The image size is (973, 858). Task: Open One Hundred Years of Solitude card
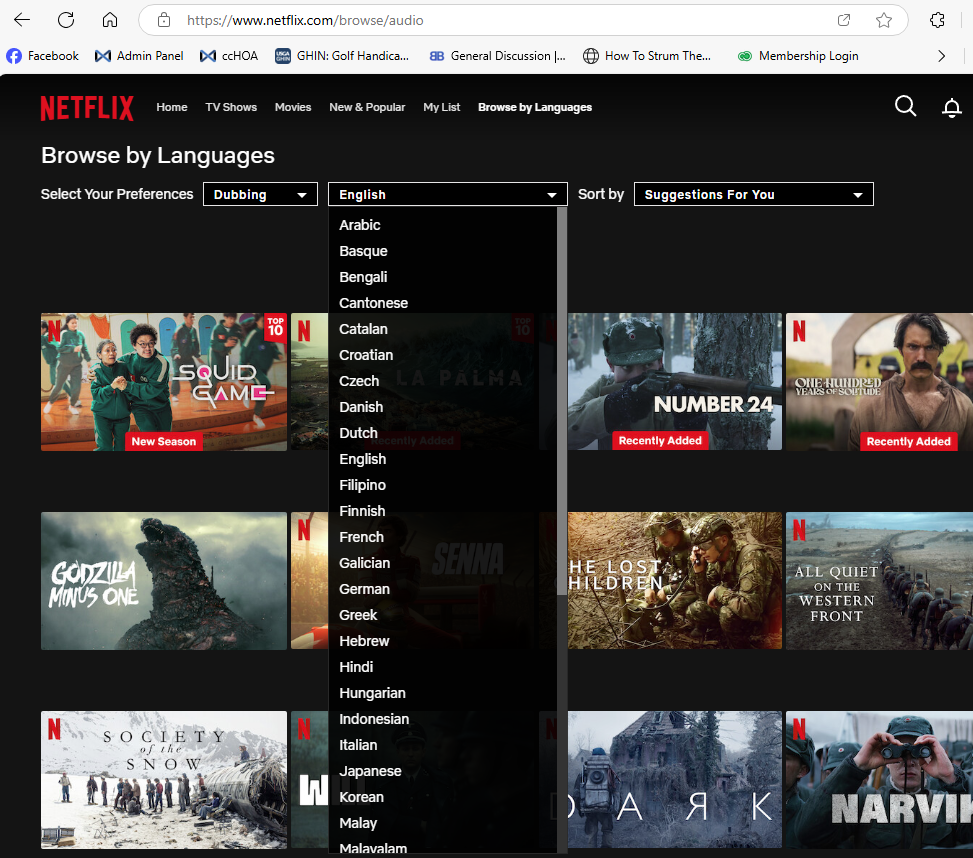click(879, 382)
